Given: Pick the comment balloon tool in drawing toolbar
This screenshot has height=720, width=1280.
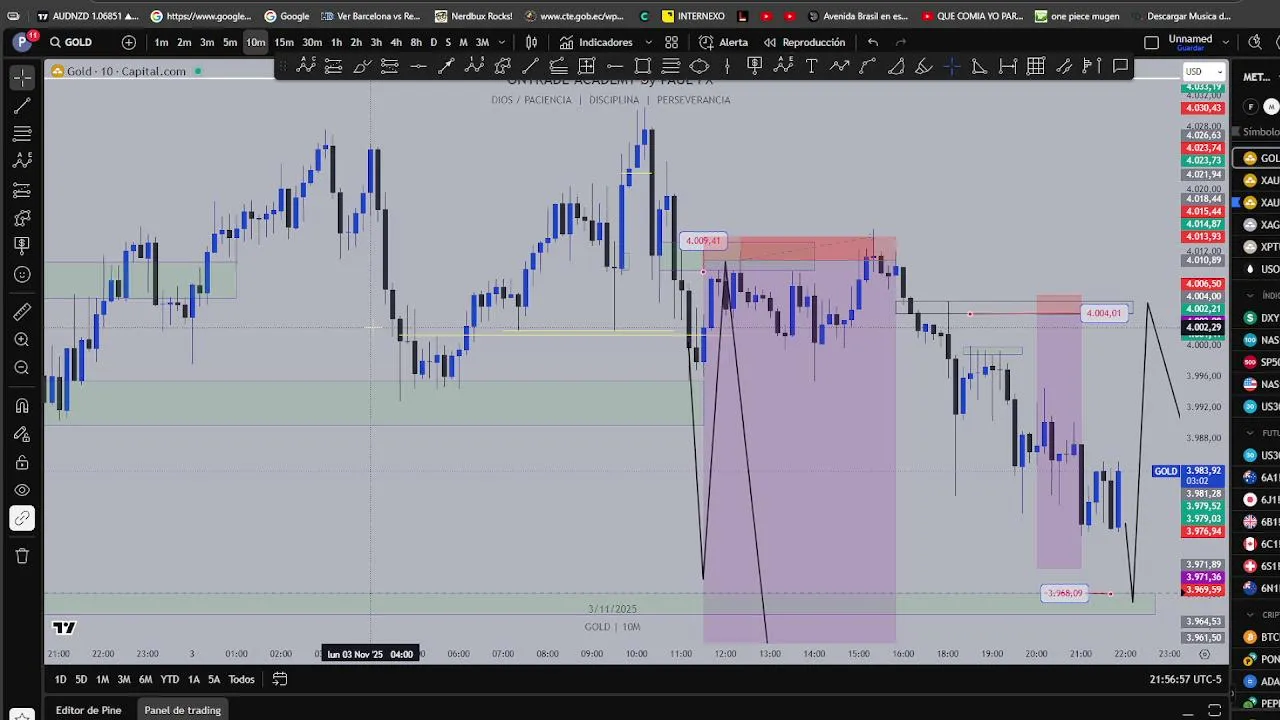Looking at the screenshot, I should [1120, 66].
